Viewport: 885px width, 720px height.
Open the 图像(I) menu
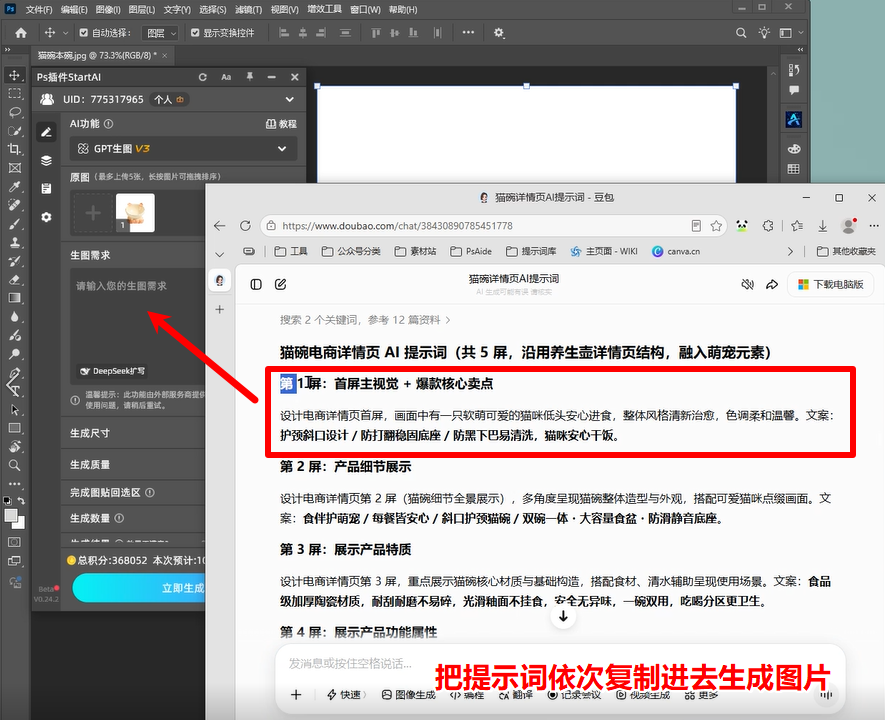pyautogui.click(x=108, y=10)
